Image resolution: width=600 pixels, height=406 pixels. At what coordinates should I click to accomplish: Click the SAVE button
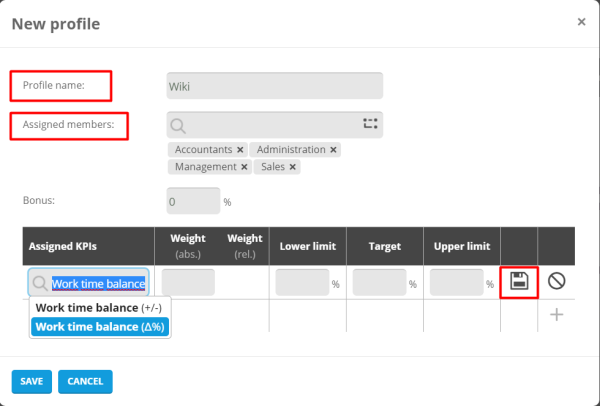(x=31, y=381)
